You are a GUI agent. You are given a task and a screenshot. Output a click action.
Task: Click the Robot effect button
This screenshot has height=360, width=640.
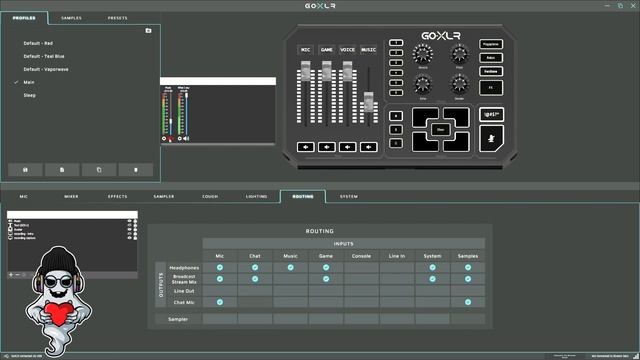pyautogui.click(x=491, y=58)
